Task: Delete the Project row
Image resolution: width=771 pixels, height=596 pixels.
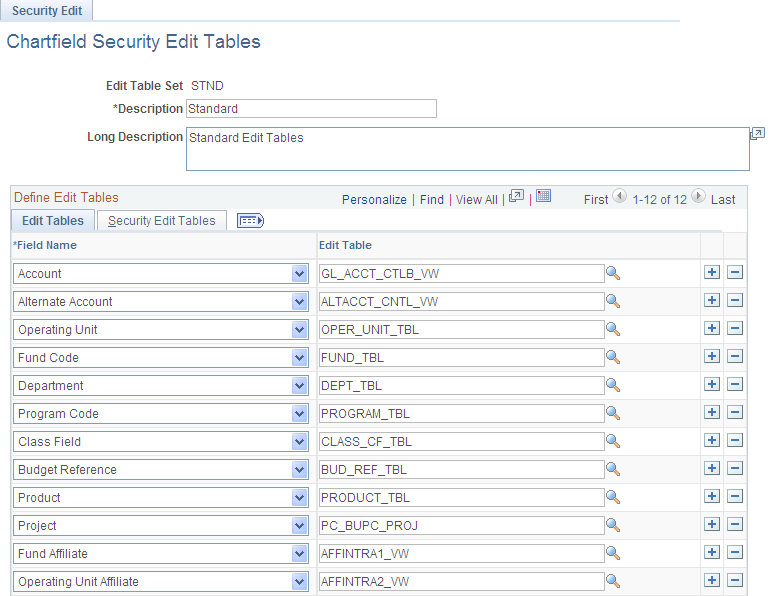Action: tap(735, 524)
